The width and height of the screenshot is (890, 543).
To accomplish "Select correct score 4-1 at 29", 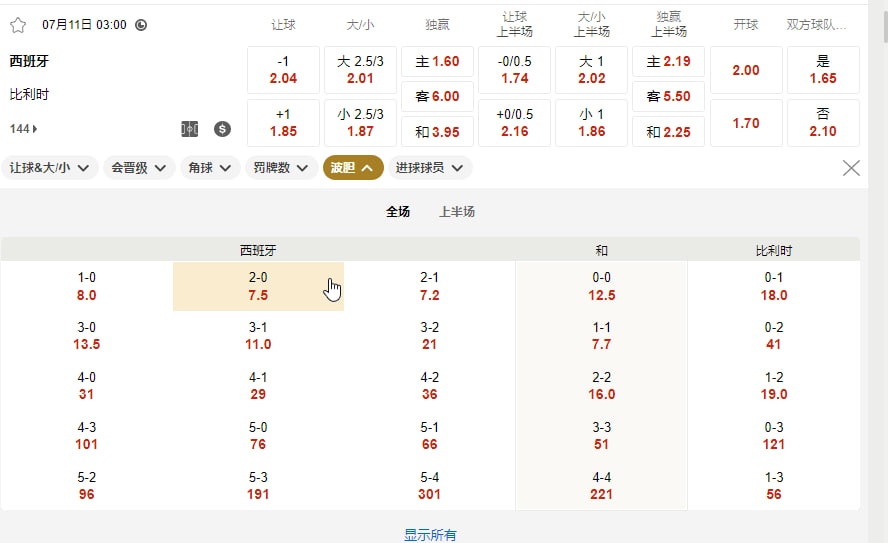I will [258, 386].
